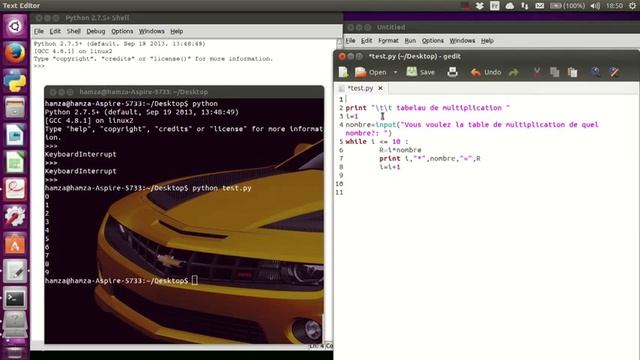This screenshot has width=640, height=360.
Task: Click the 'python test.py' command in terminal
Action: coord(222,188)
